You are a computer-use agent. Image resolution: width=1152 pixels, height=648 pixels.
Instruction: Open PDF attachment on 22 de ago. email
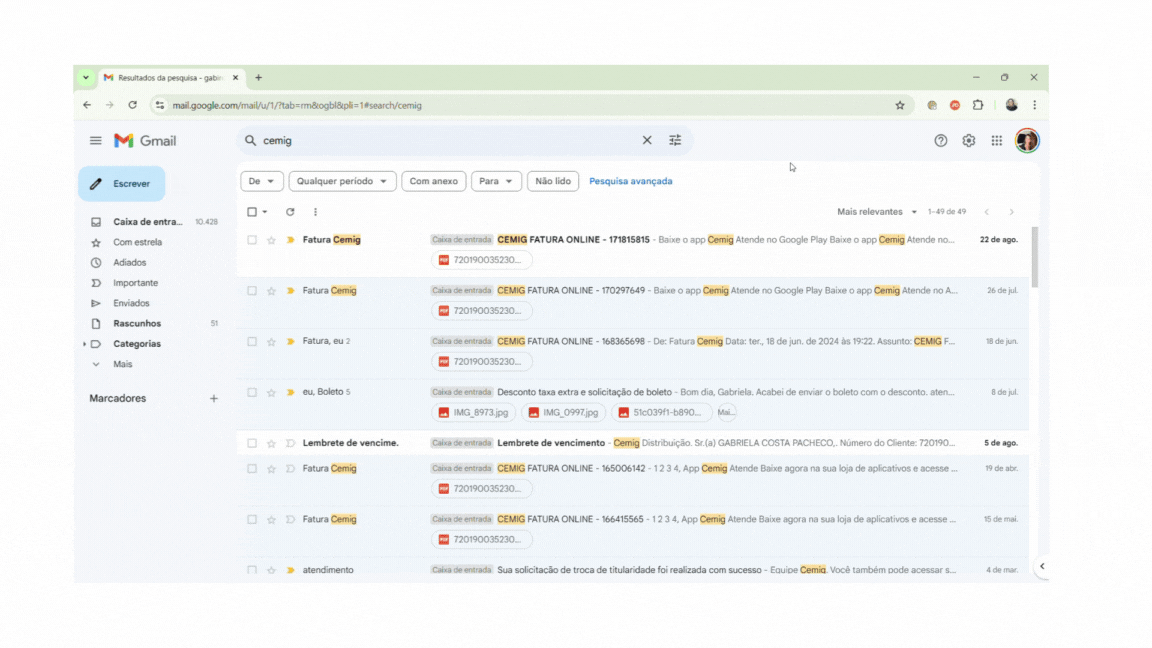pyautogui.click(x=481, y=260)
